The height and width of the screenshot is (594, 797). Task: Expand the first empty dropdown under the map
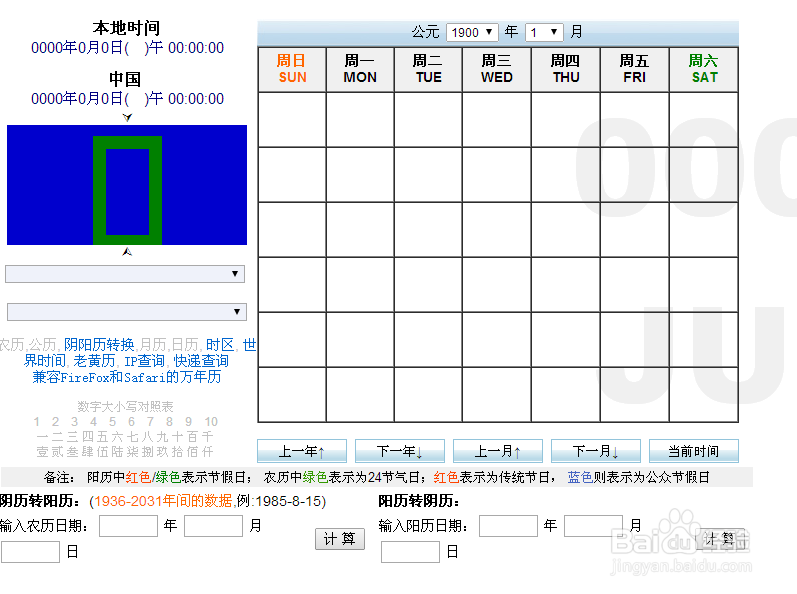pos(125,274)
